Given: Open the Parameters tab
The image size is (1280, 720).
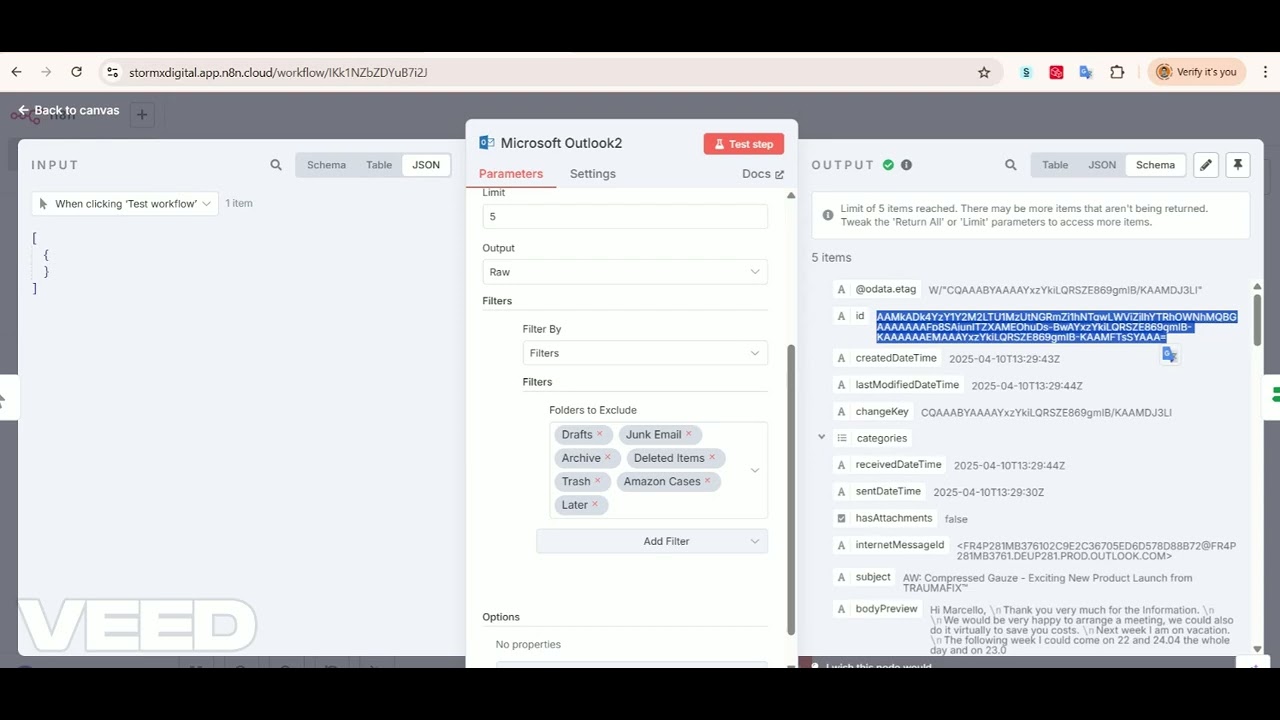Looking at the screenshot, I should (x=511, y=174).
